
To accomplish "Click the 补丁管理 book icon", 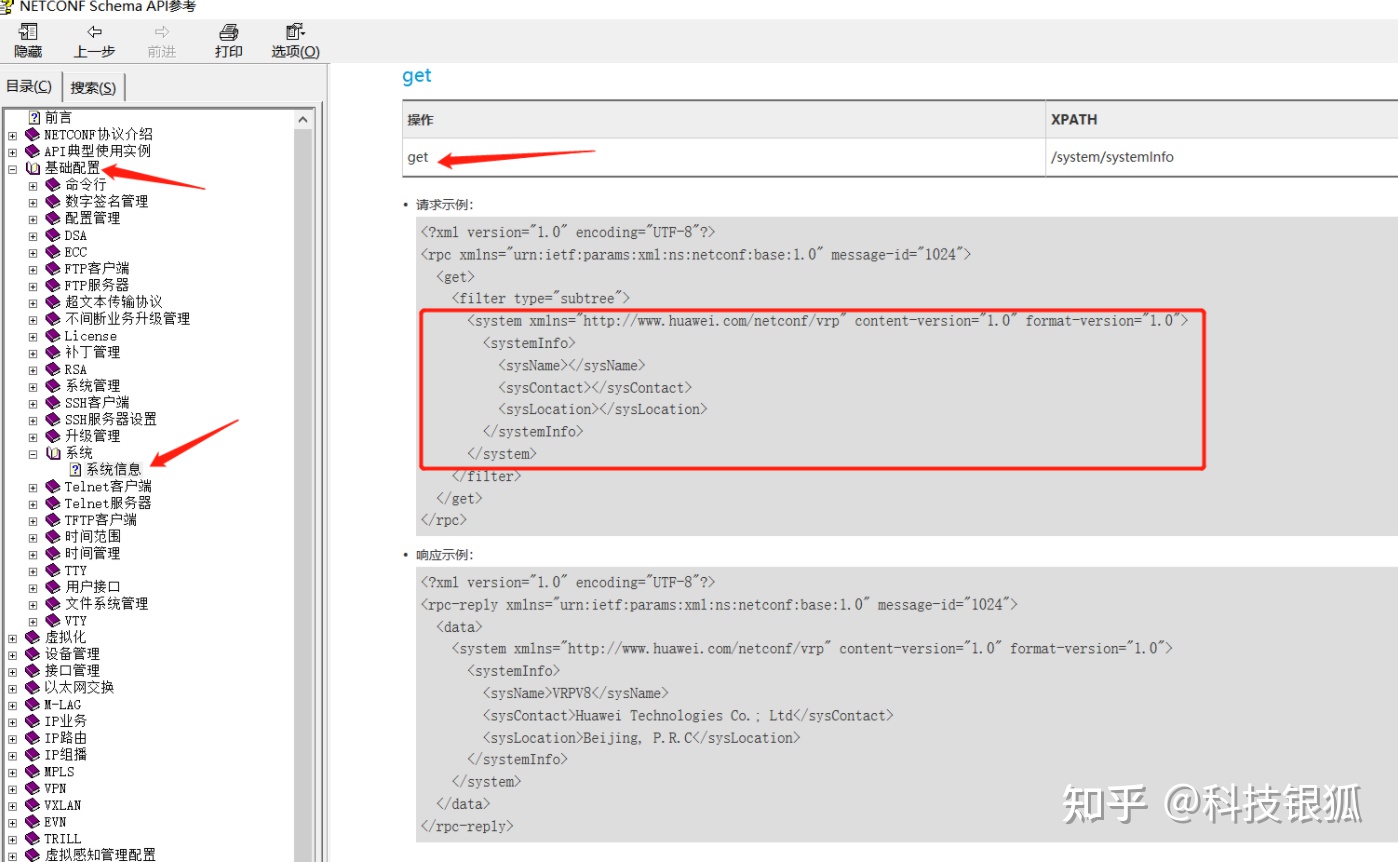I will (x=53, y=352).
